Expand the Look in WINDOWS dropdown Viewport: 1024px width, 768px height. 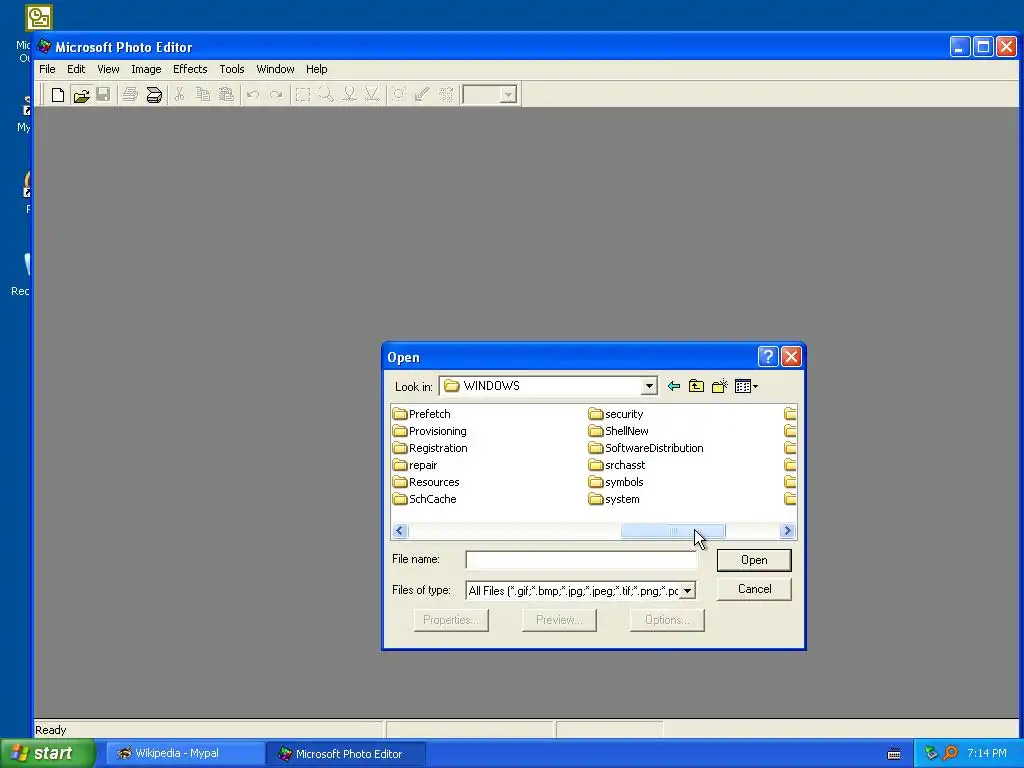pos(648,386)
